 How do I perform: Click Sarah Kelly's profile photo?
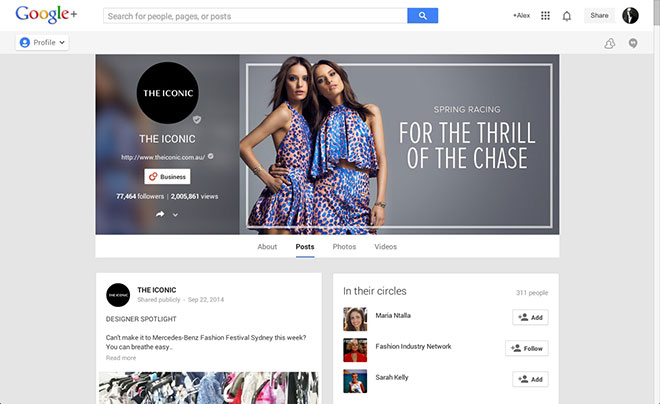point(355,381)
